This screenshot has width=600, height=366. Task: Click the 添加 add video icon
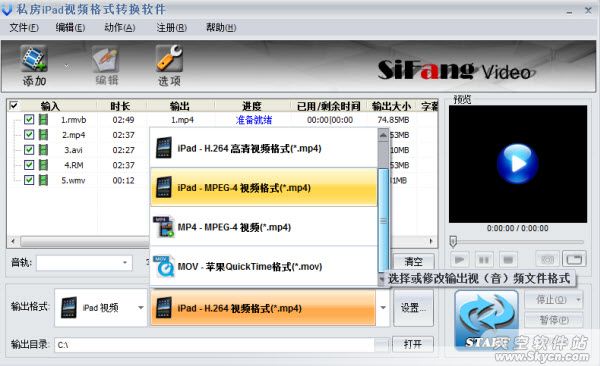(34, 59)
